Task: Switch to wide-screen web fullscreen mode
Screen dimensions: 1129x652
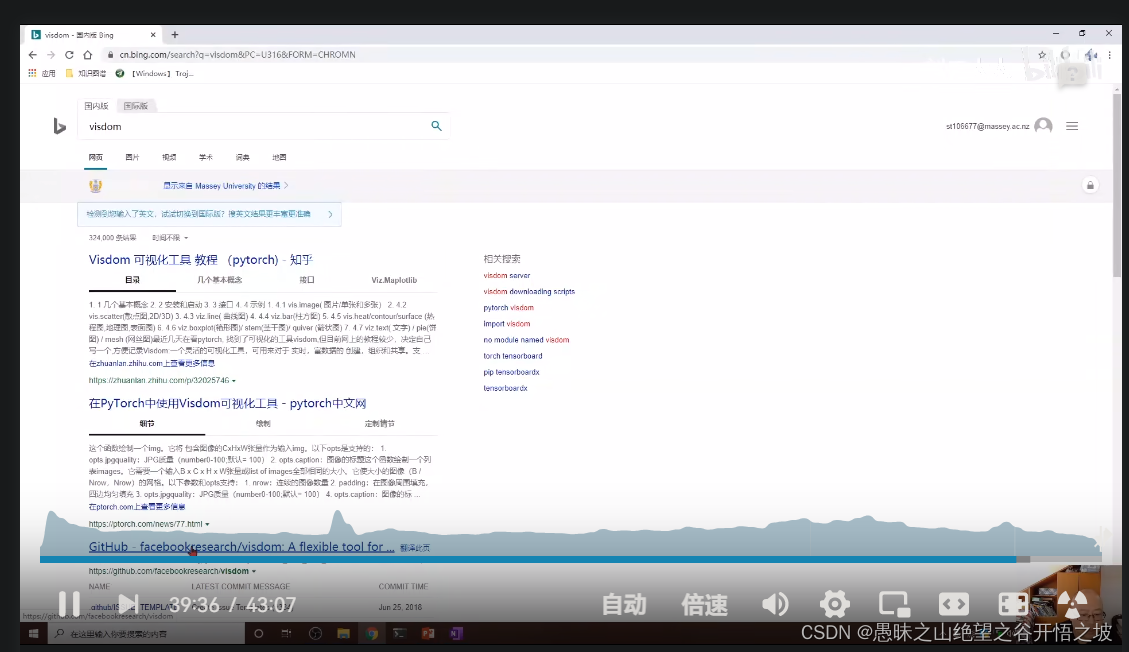Action: pyautogui.click(x=953, y=604)
